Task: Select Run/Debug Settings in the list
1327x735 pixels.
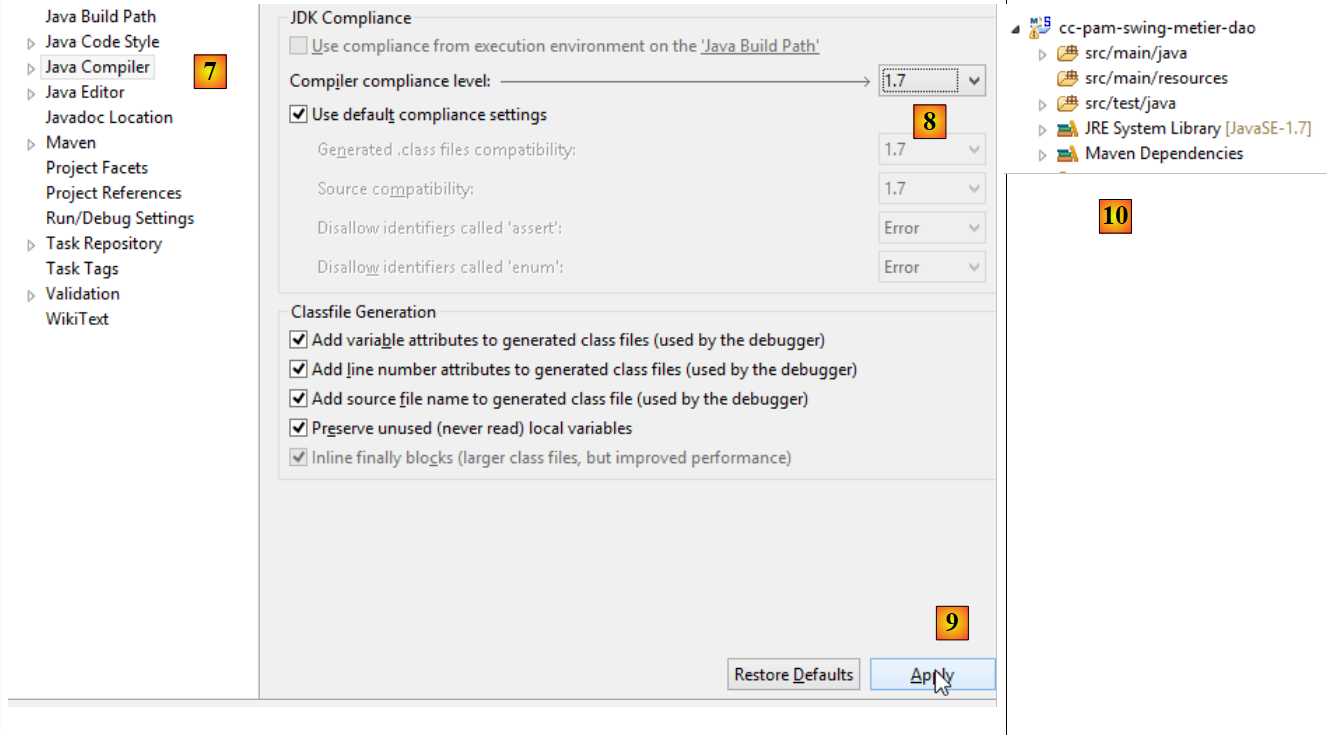Action: (119, 218)
